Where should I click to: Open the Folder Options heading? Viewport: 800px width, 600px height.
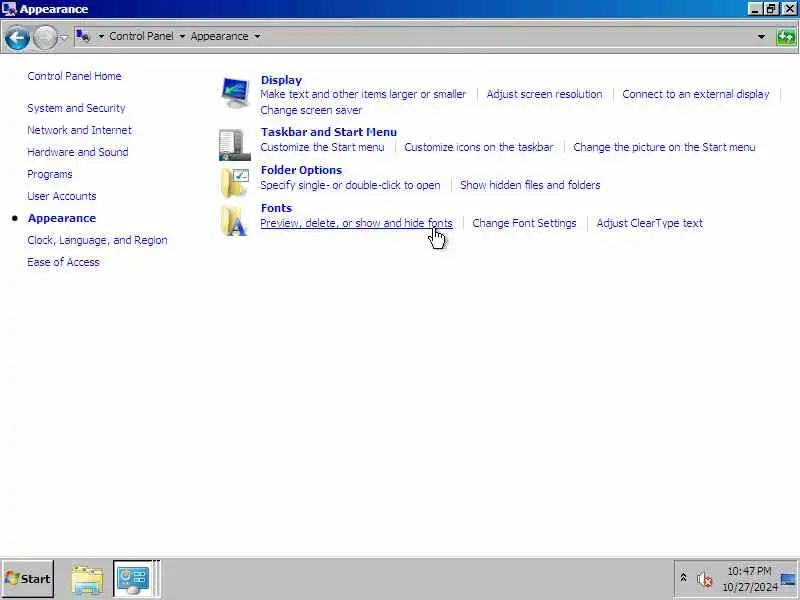click(301, 170)
